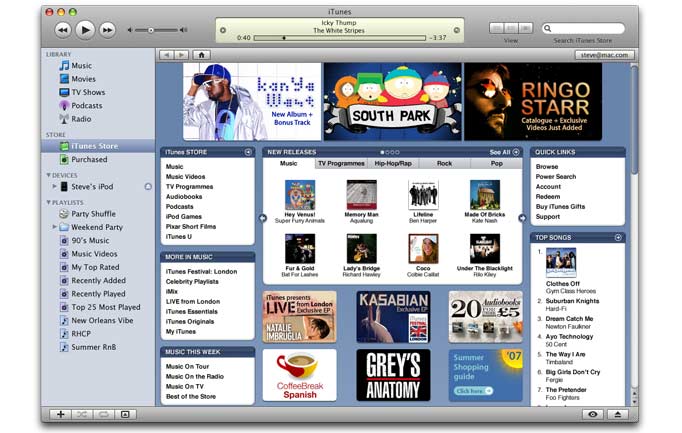Screen dimensions: 682x433
Task: Switch to Cover Flow view button
Action: click(x=525, y=28)
